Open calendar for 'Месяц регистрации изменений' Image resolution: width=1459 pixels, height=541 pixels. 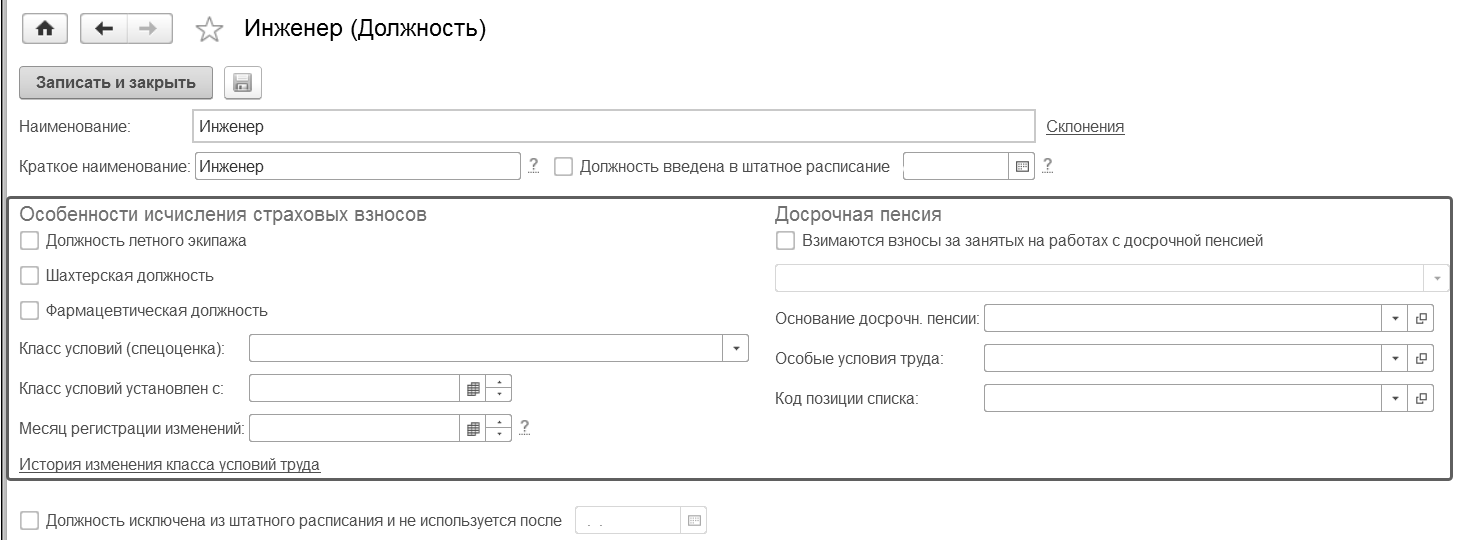click(474, 428)
